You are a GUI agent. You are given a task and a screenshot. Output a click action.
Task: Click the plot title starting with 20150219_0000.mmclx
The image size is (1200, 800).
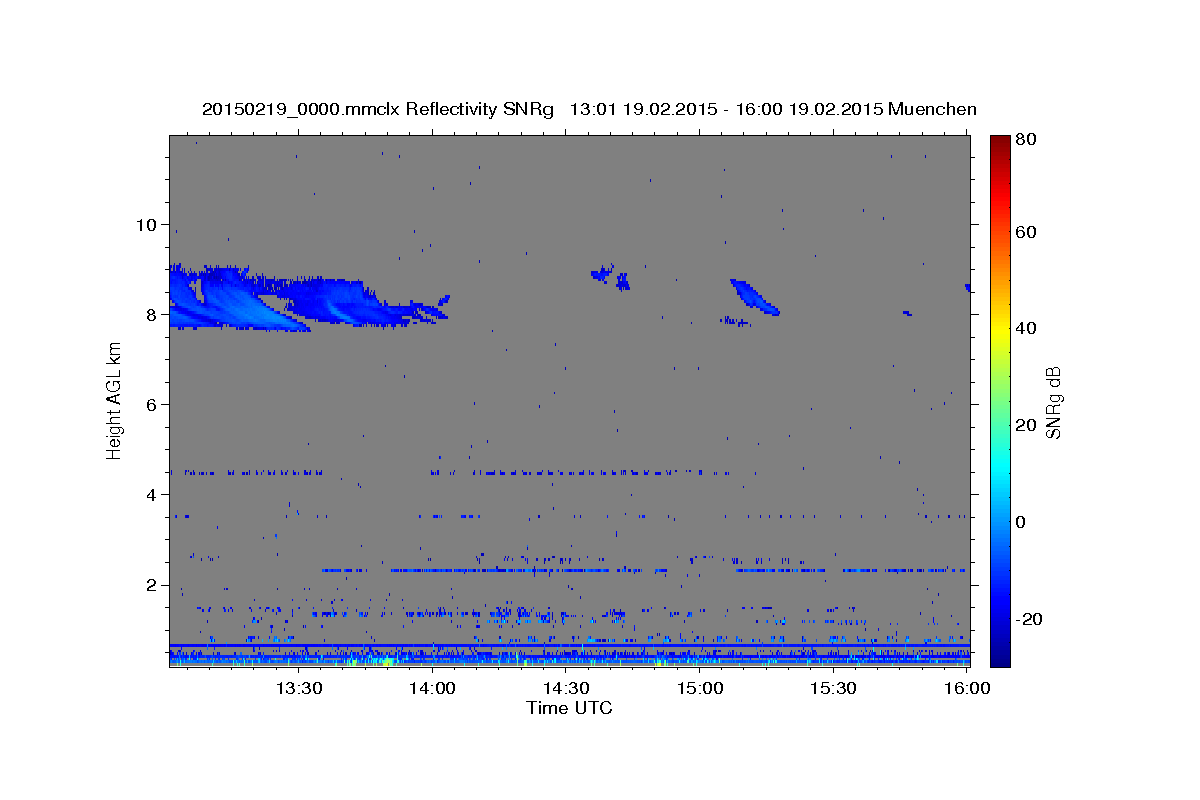(x=589, y=109)
